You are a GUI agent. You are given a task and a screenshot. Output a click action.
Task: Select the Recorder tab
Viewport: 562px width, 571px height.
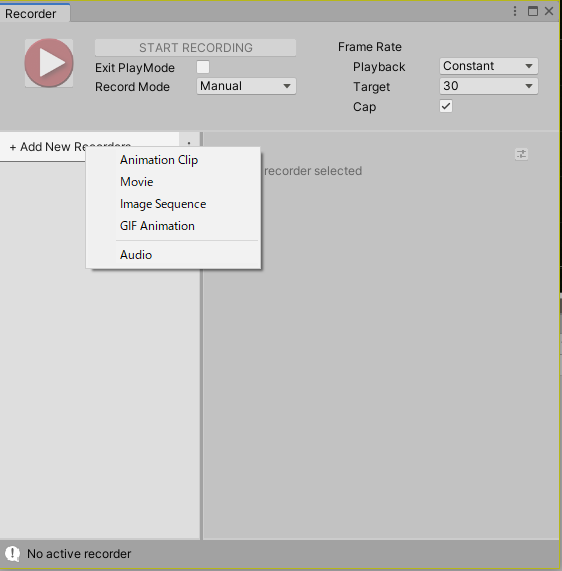[x=35, y=13]
